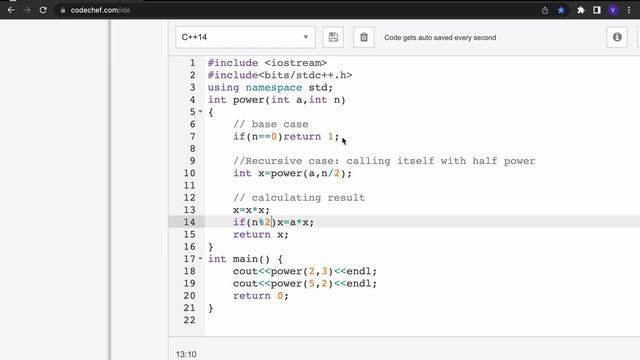Select line number 1 in the gutter
The image size is (640, 360).
[192, 63]
